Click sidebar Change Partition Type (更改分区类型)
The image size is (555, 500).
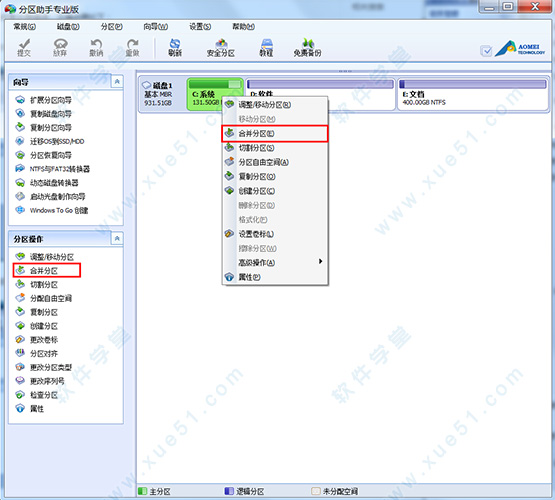pos(51,367)
